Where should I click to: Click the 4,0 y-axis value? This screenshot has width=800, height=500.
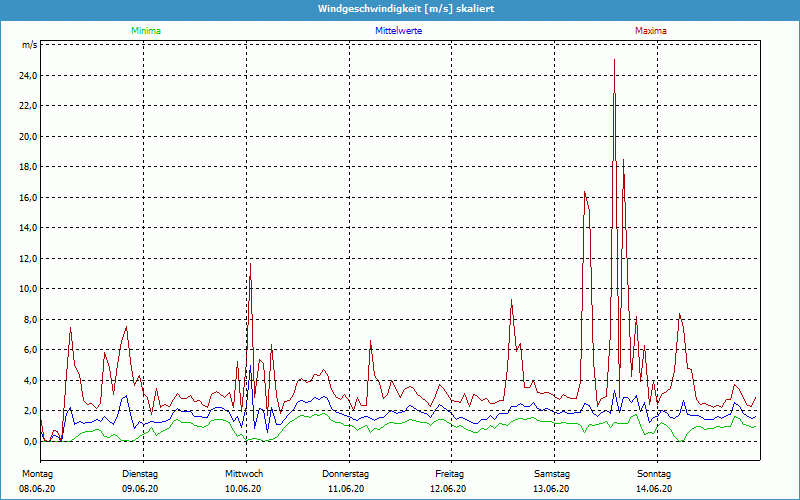tap(31, 381)
